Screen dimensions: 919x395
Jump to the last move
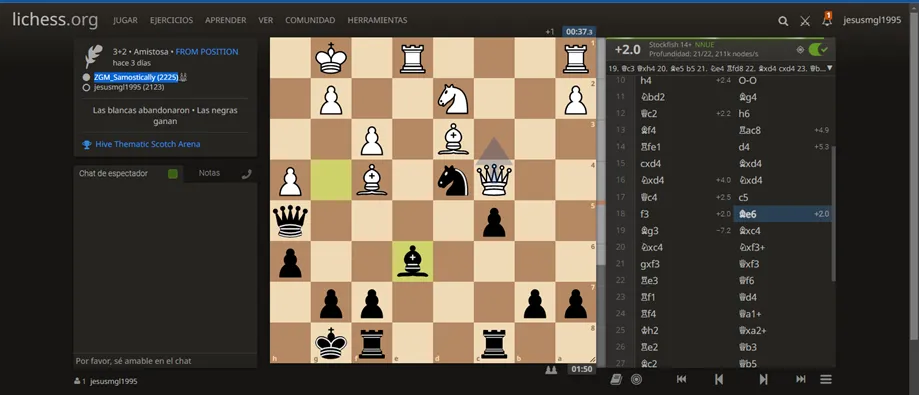coord(801,379)
